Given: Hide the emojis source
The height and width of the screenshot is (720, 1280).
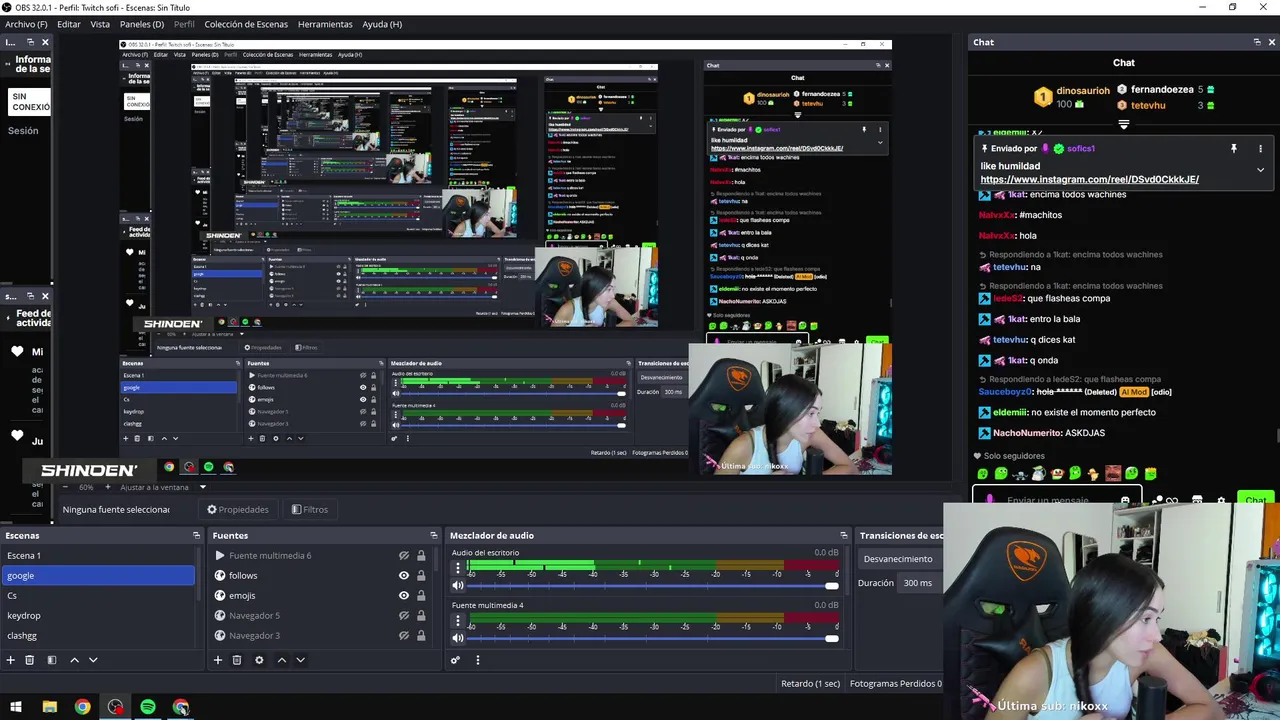Looking at the screenshot, I should click(404, 596).
